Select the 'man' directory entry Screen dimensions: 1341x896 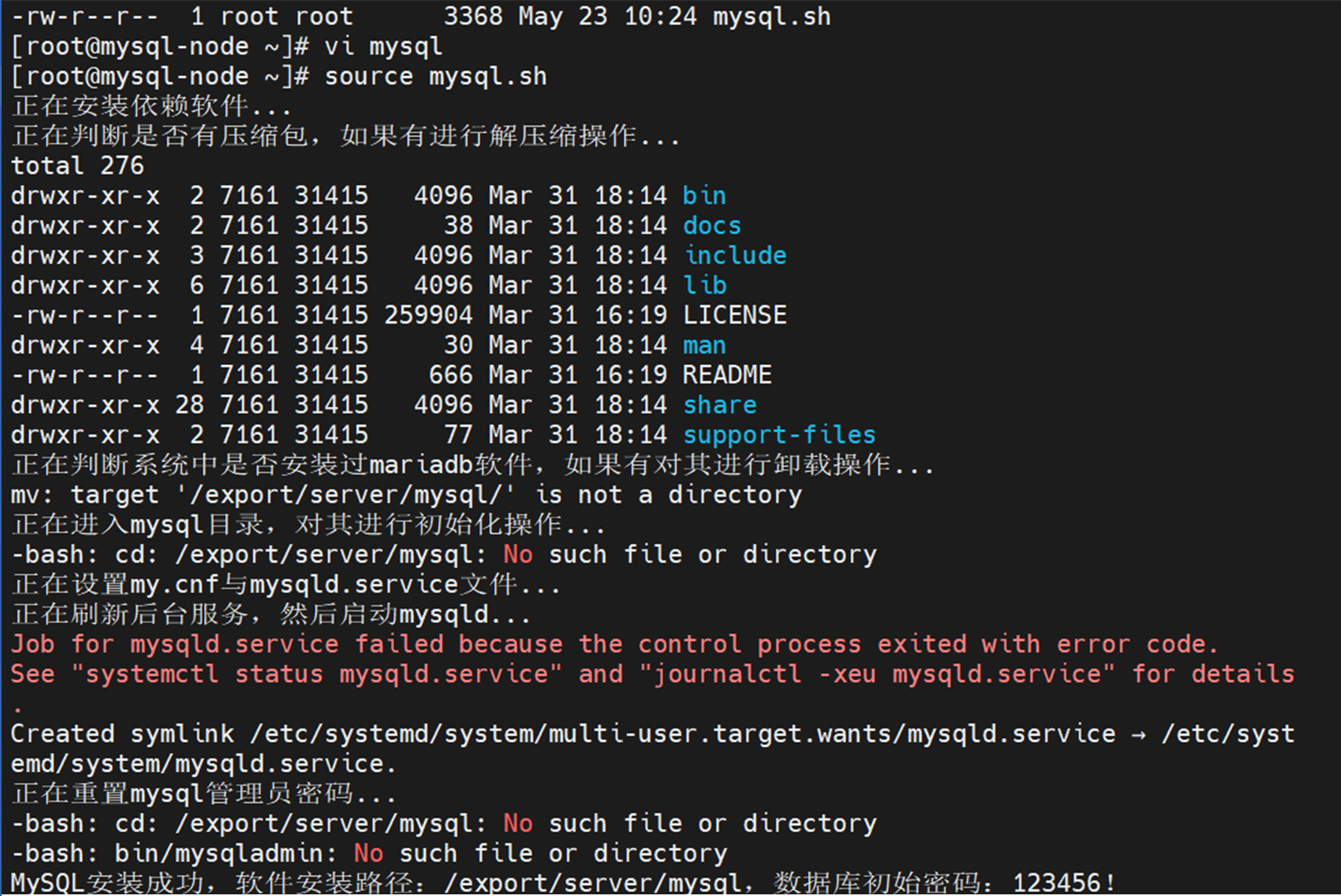pyautogui.click(x=704, y=345)
